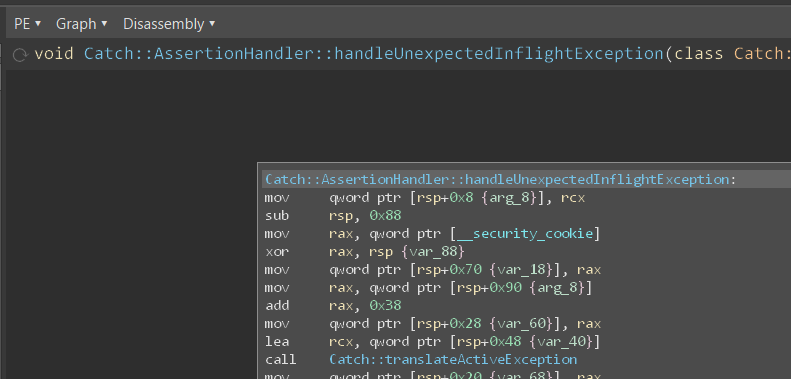
Task: Click the xor mnemonic
Action: tap(276, 251)
